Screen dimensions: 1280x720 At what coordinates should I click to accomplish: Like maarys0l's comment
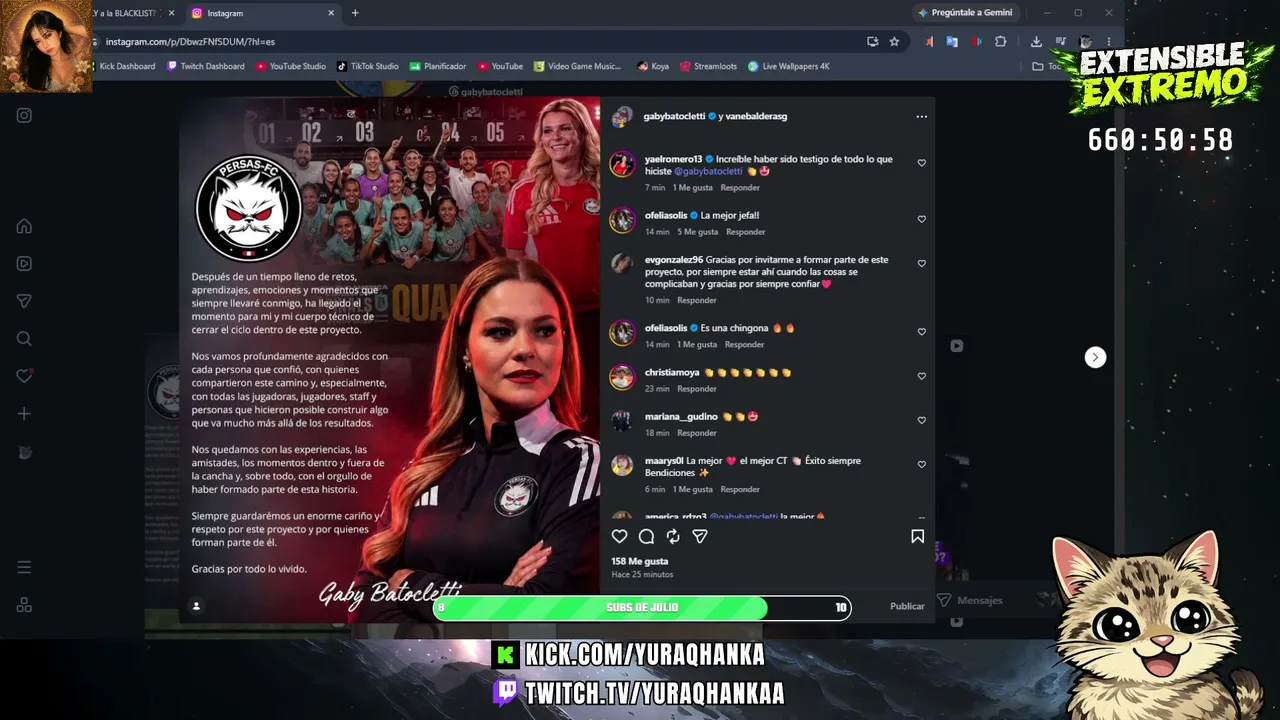tap(922, 465)
